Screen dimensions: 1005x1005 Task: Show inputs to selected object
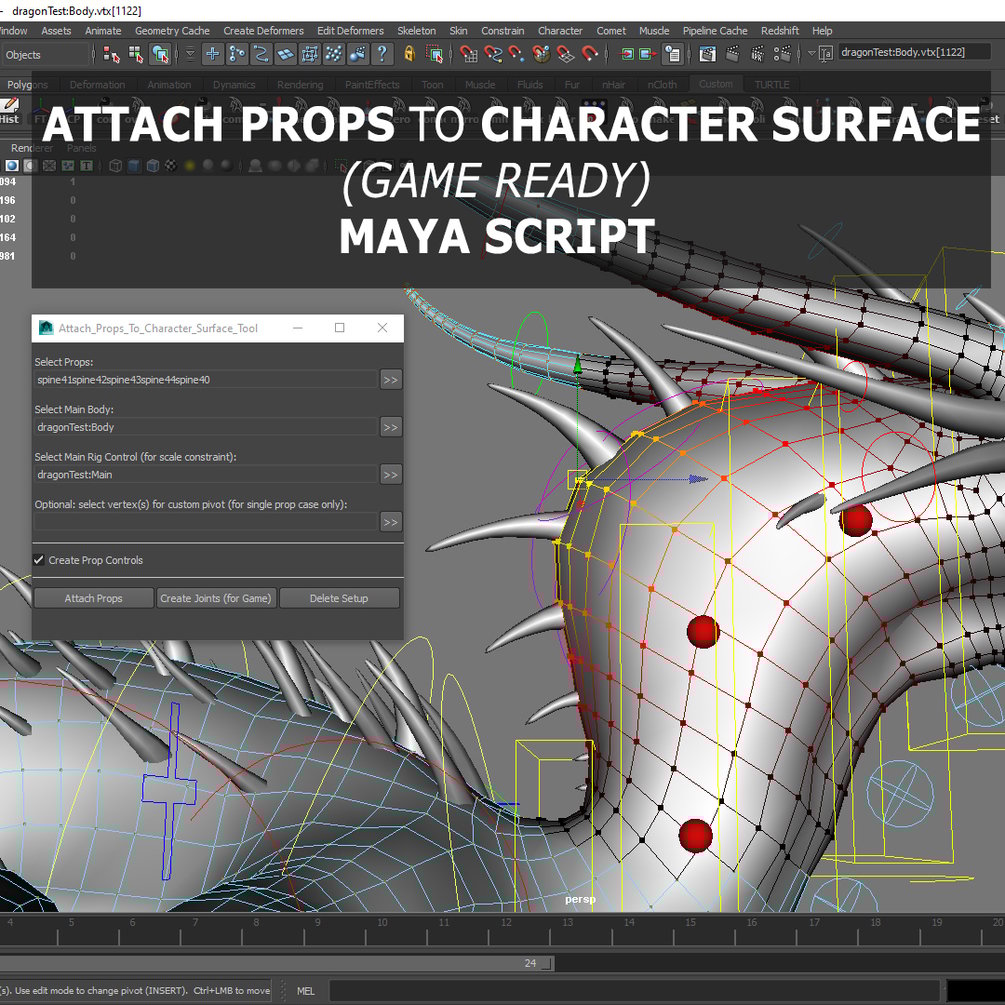[627, 55]
